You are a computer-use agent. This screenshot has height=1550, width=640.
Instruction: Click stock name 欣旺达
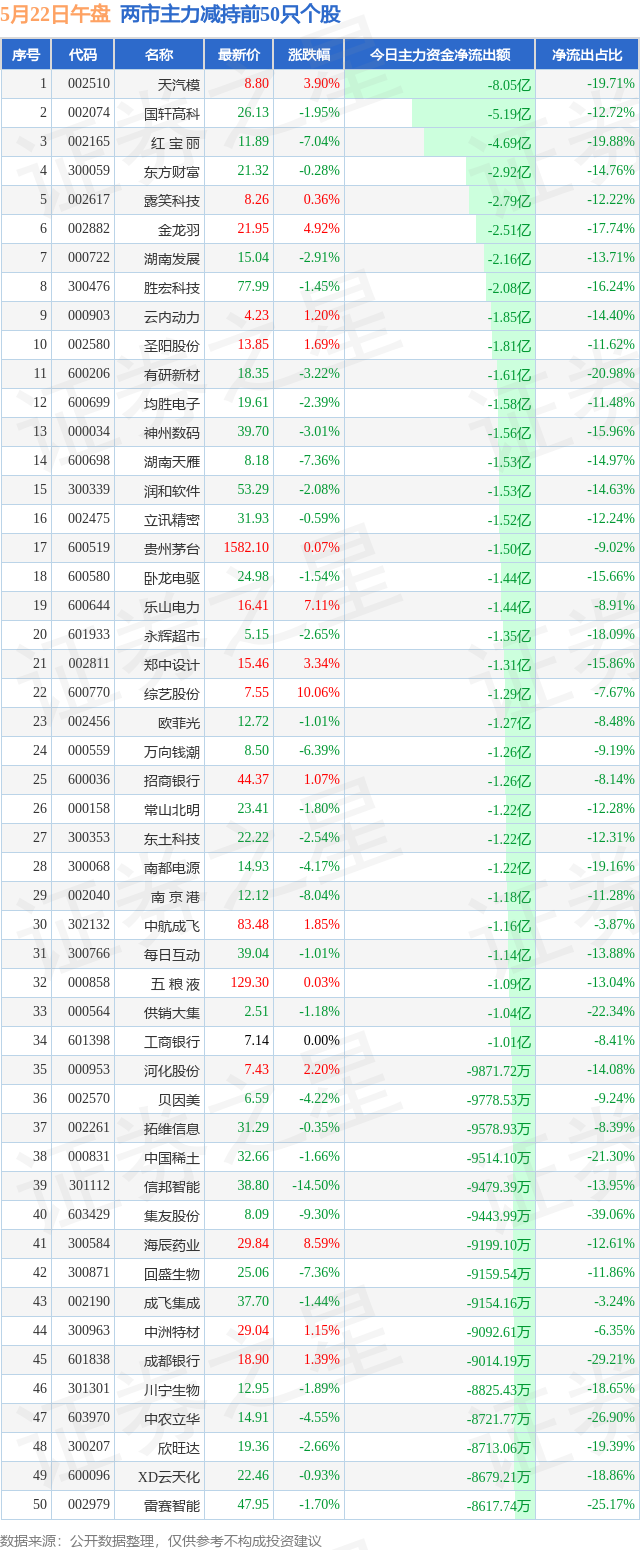pos(179,1447)
